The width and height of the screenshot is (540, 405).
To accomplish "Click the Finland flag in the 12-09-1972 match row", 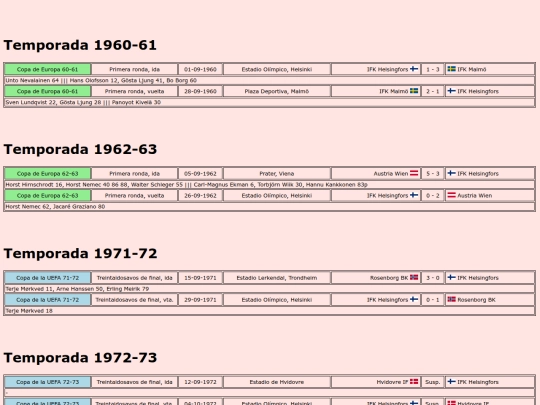I will (x=451, y=382).
